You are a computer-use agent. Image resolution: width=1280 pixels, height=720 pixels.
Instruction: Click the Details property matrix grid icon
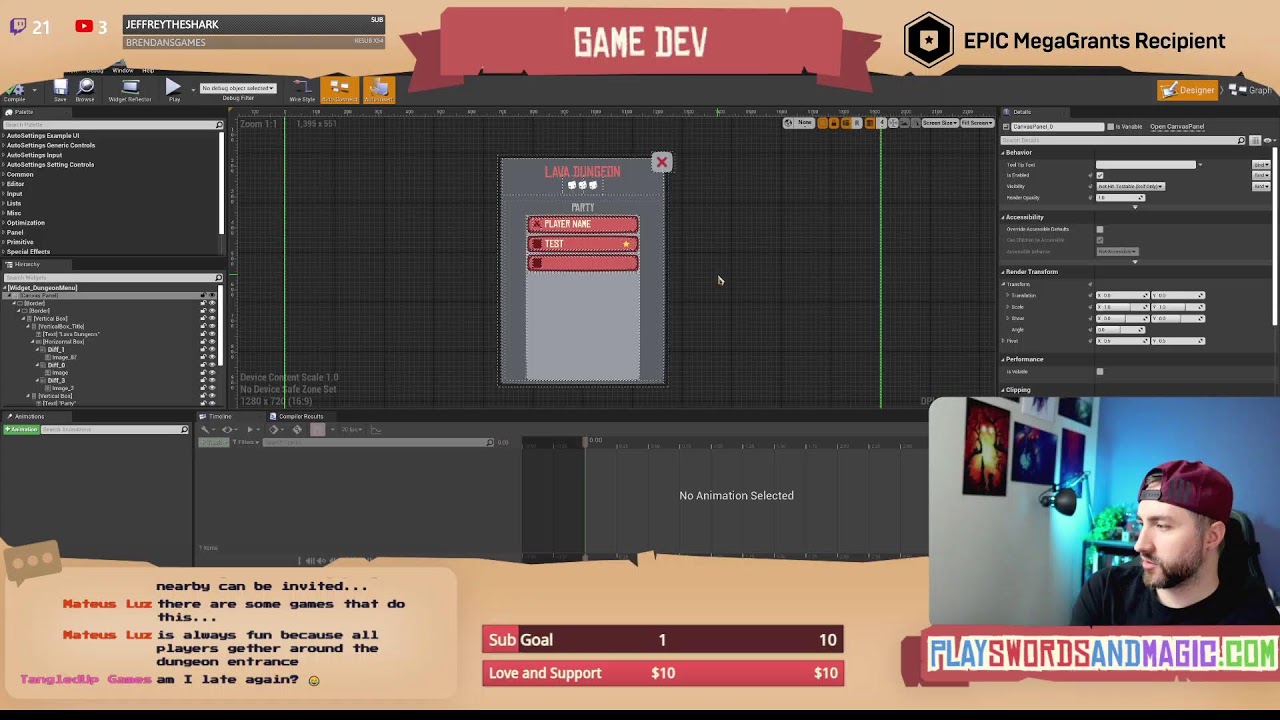point(1255,140)
